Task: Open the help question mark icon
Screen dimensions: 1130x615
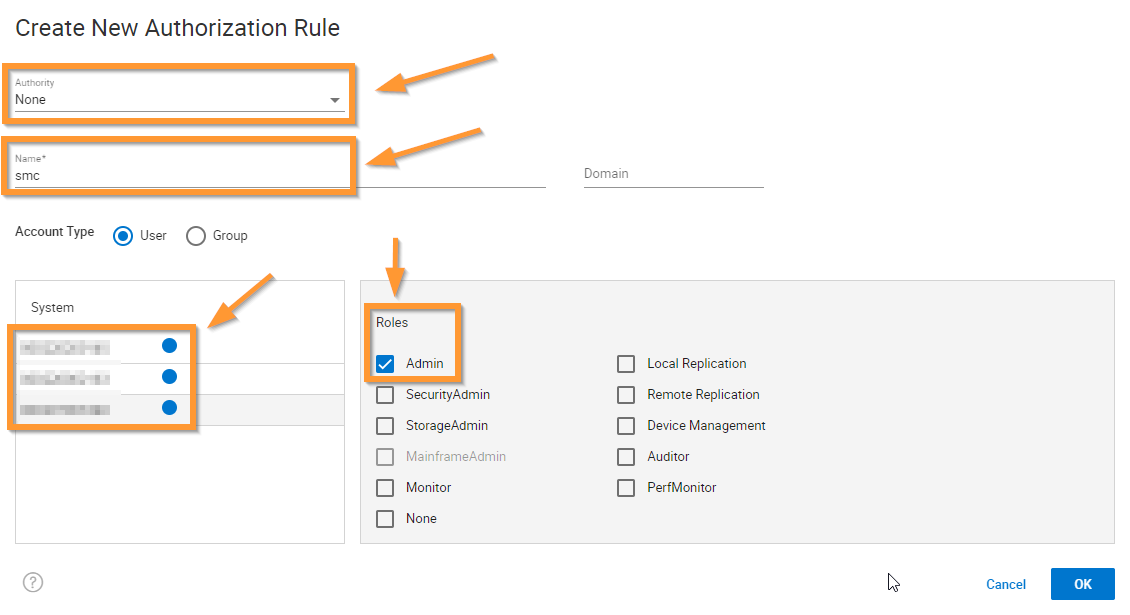Action: pyautogui.click(x=33, y=582)
